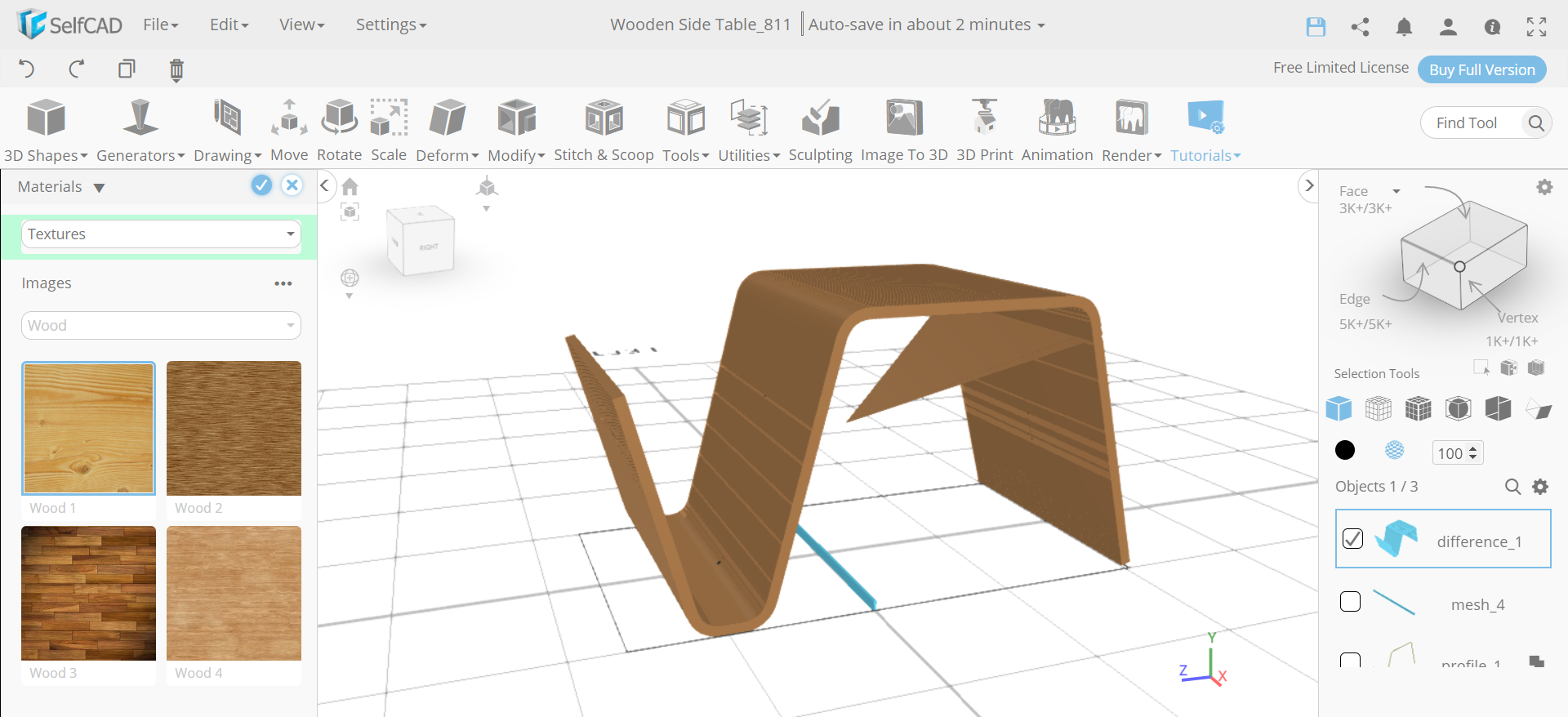Toggle the half-shaded cube selection mode
The width and height of the screenshot is (1568, 717).
(1499, 408)
